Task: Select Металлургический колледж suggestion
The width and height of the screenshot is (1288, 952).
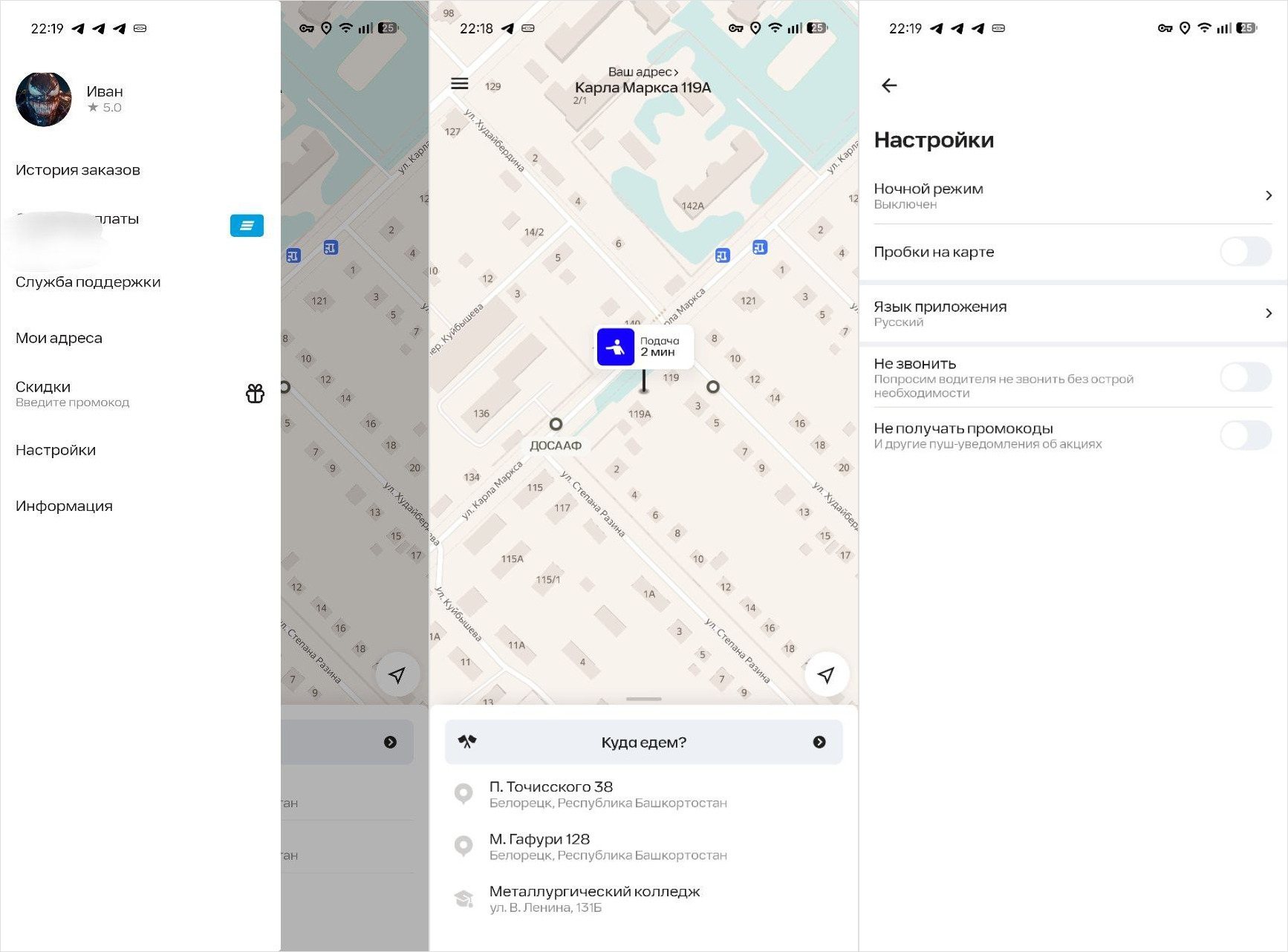Action: pyautogui.click(x=594, y=899)
